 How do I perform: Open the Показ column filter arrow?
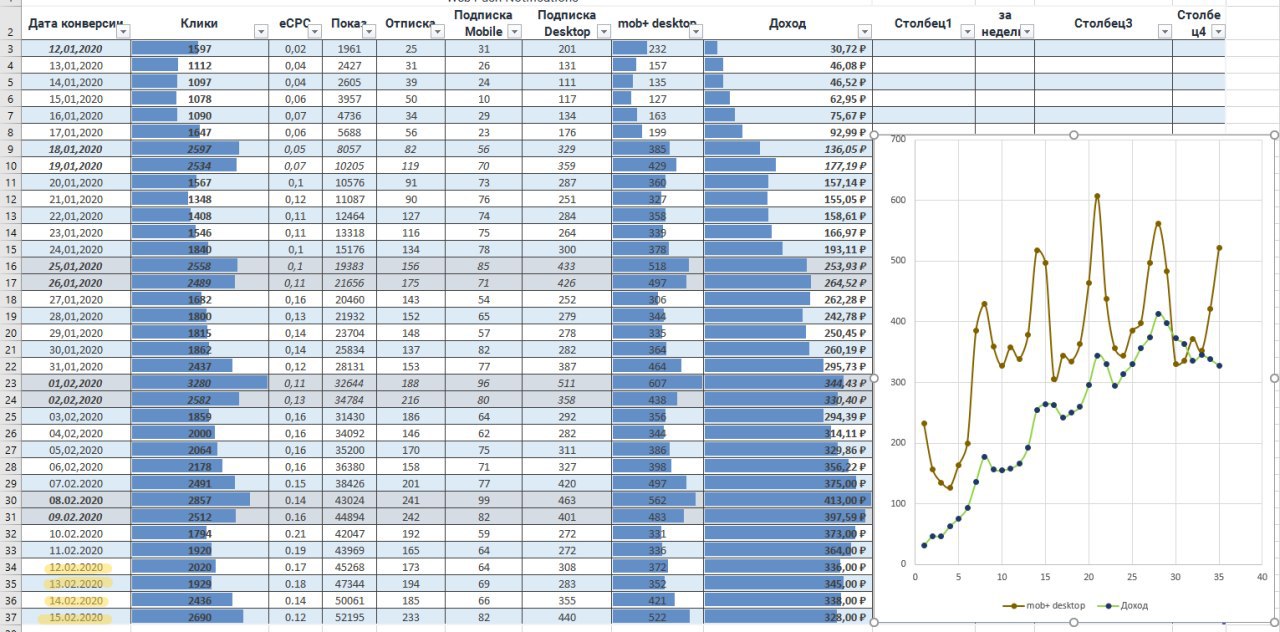point(369,32)
